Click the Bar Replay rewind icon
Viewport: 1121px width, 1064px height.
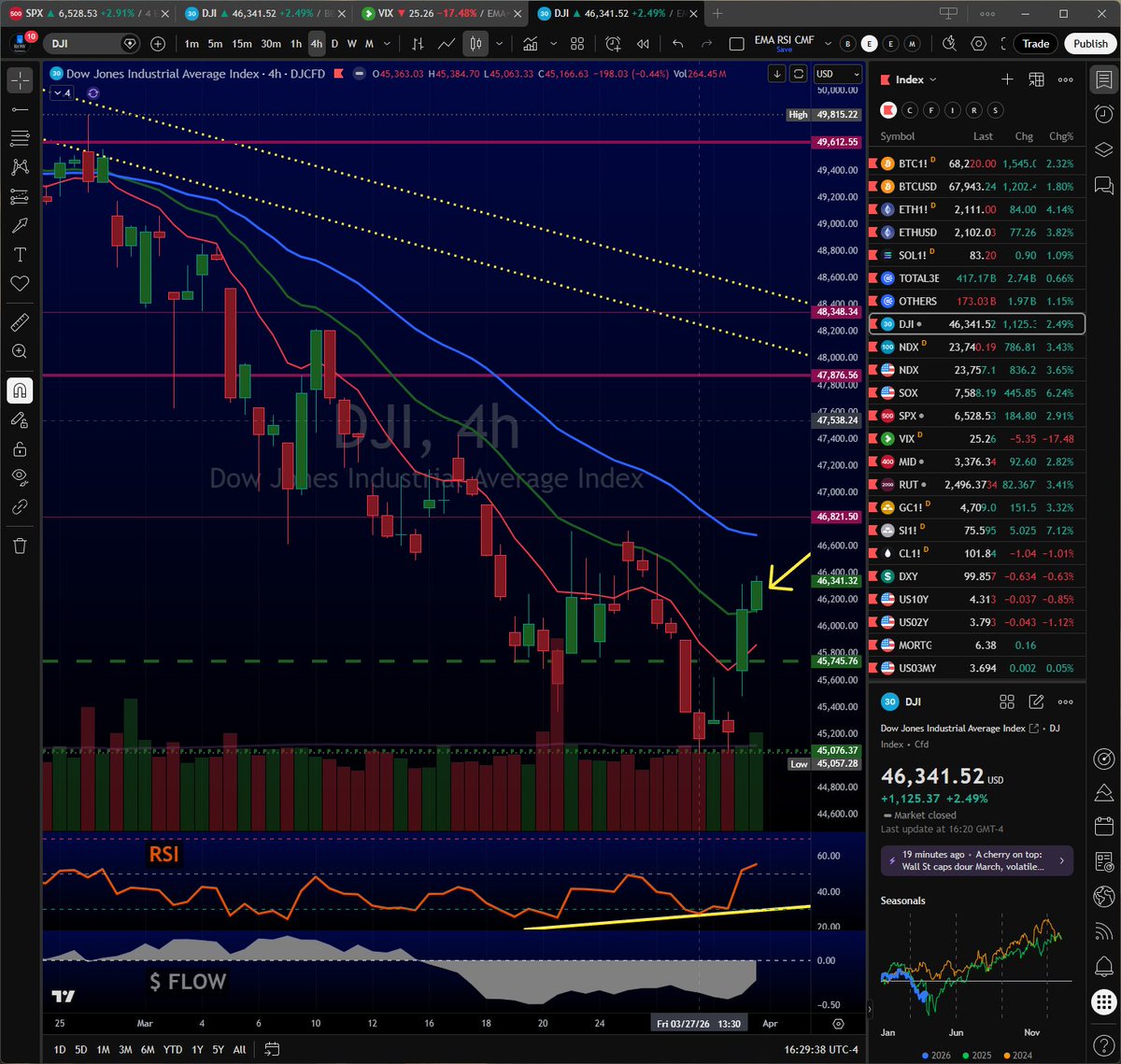point(643,44)
